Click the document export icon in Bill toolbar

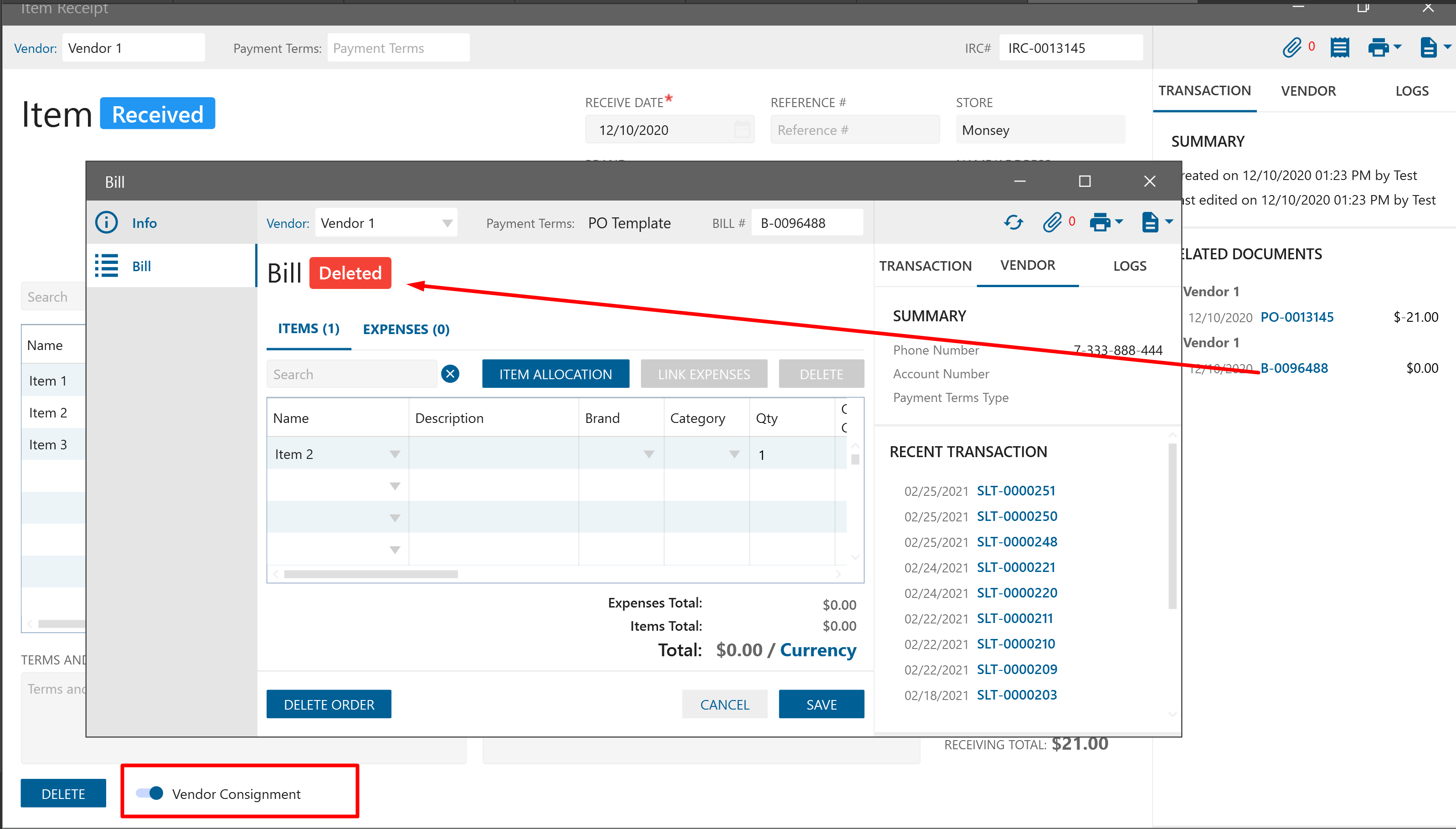[1150, 222]
